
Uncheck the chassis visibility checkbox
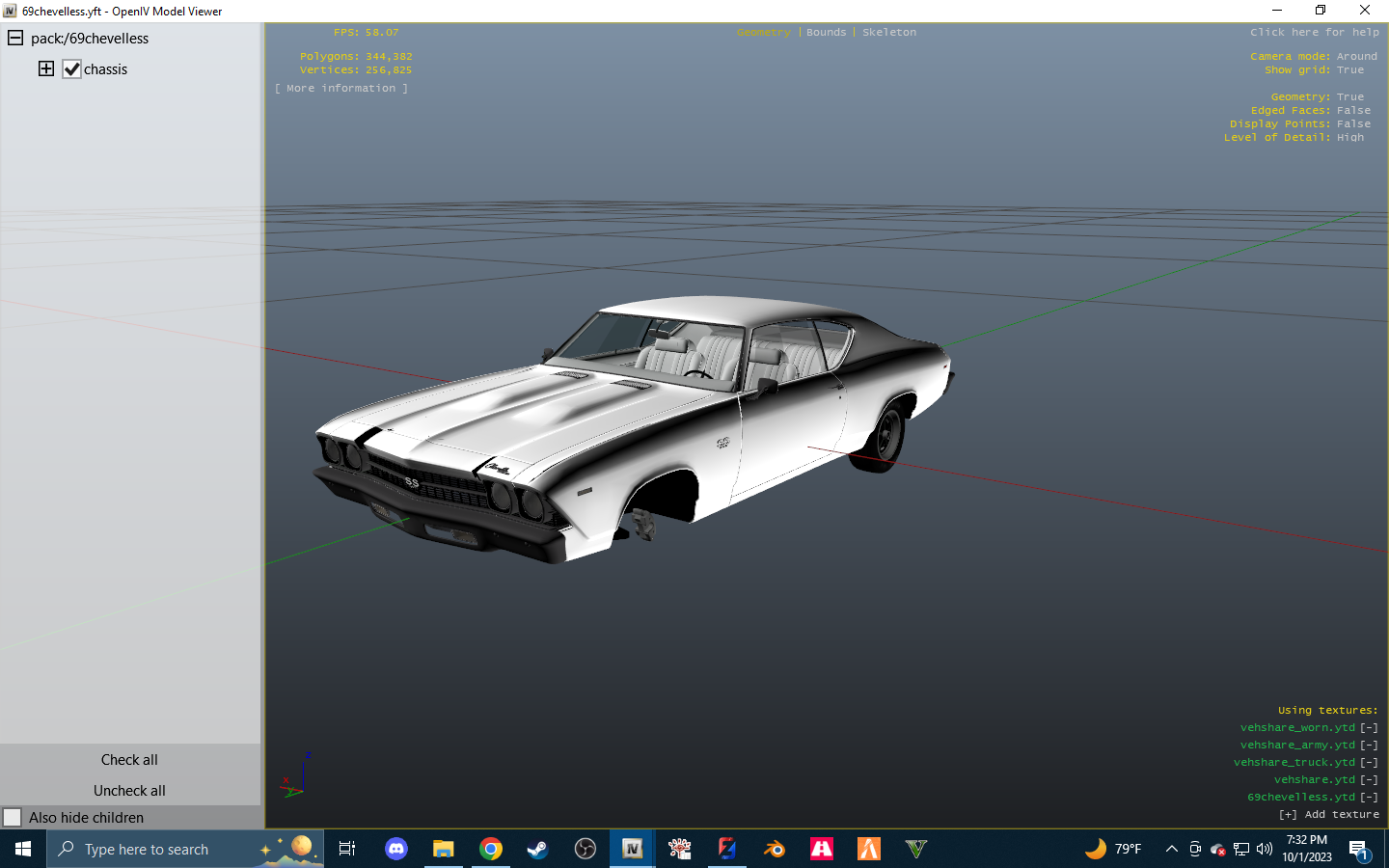click(71, 69)
